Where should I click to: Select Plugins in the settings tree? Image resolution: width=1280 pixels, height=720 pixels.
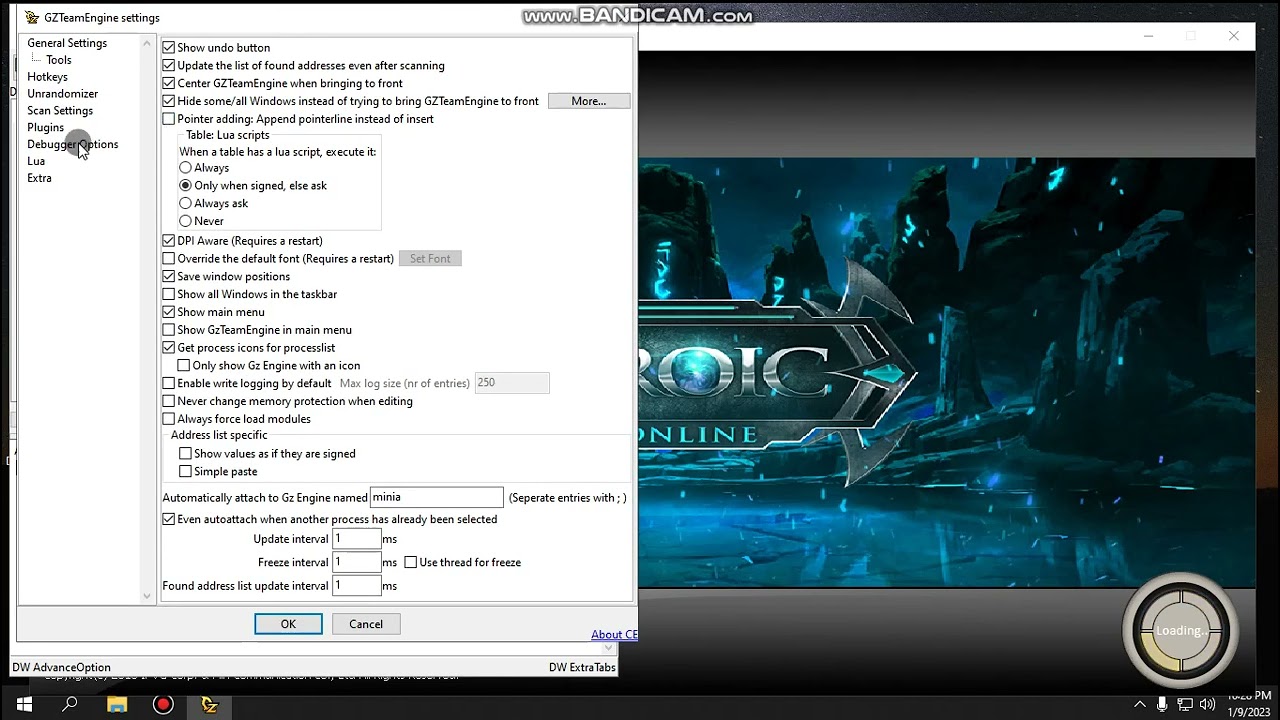point(45,128)
